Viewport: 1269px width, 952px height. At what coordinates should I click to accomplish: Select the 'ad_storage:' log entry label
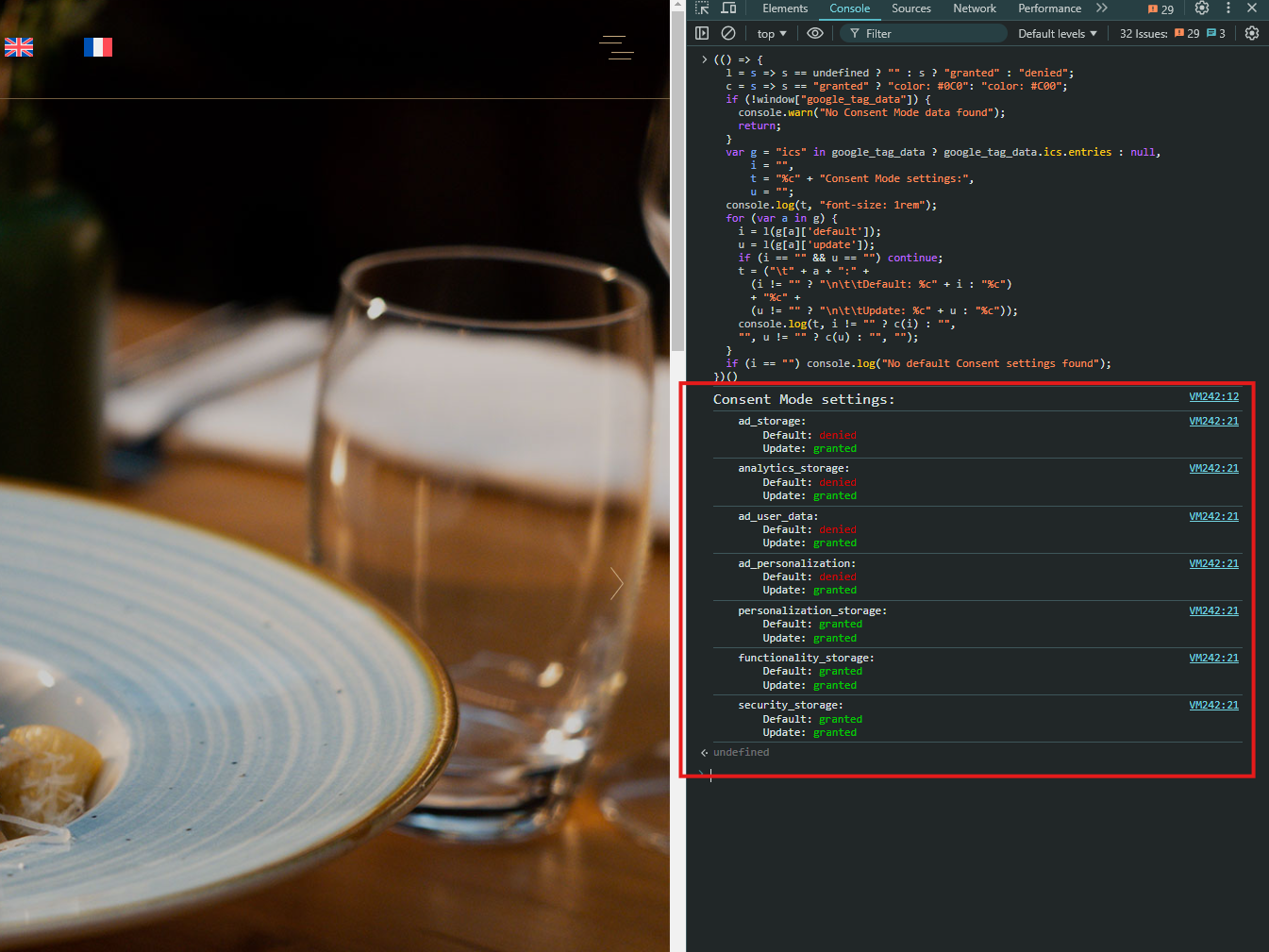(x=772, y=422)
